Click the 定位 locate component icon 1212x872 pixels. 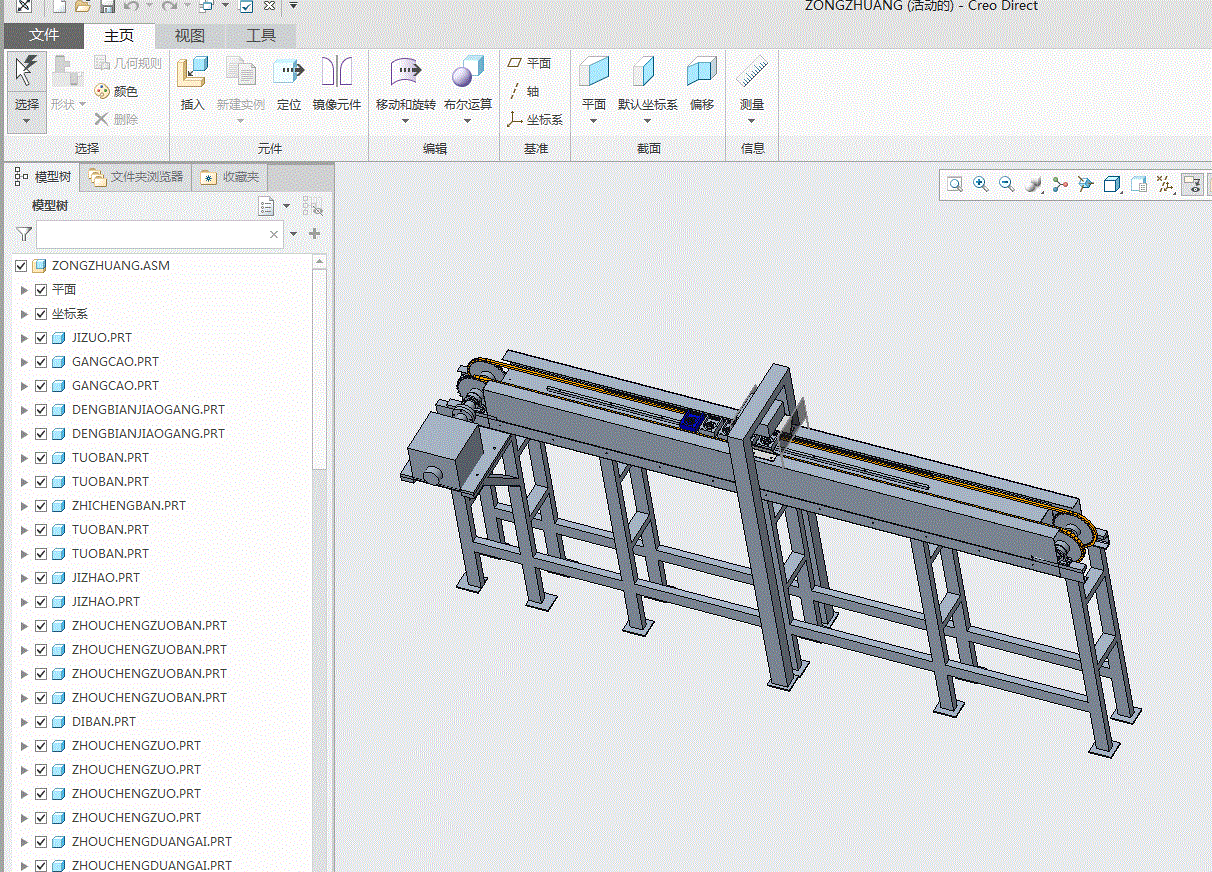(289, 74)
